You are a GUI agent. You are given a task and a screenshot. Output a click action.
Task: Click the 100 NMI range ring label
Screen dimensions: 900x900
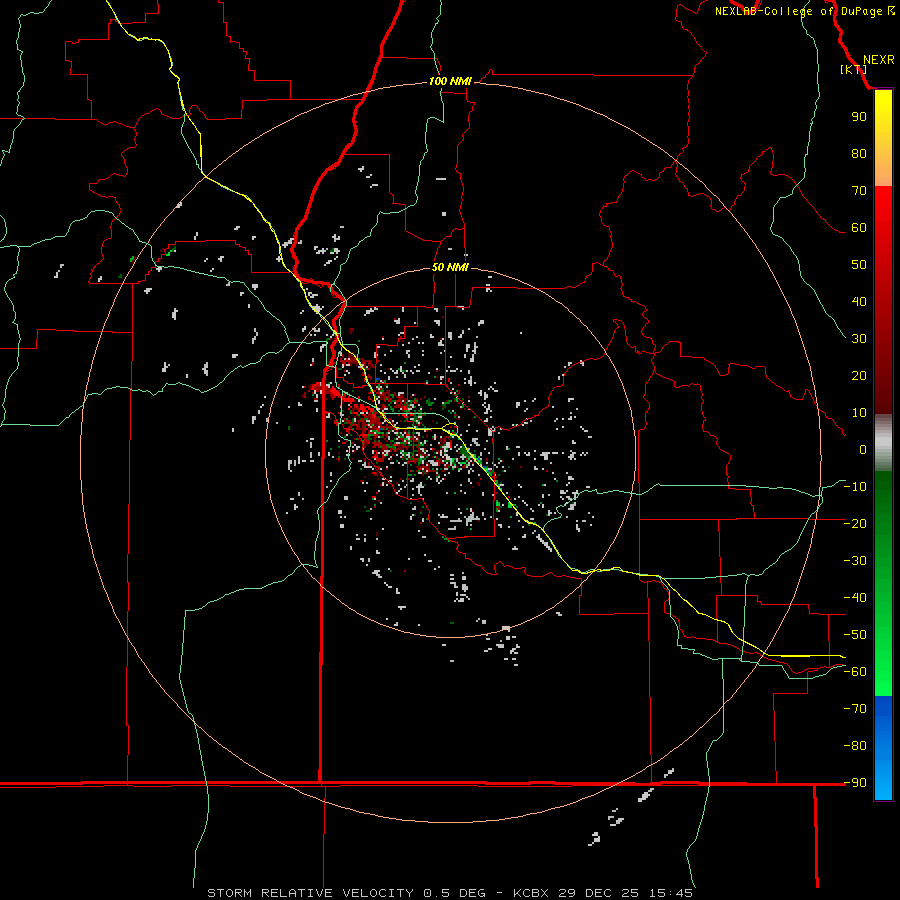[x=450, y=81]
